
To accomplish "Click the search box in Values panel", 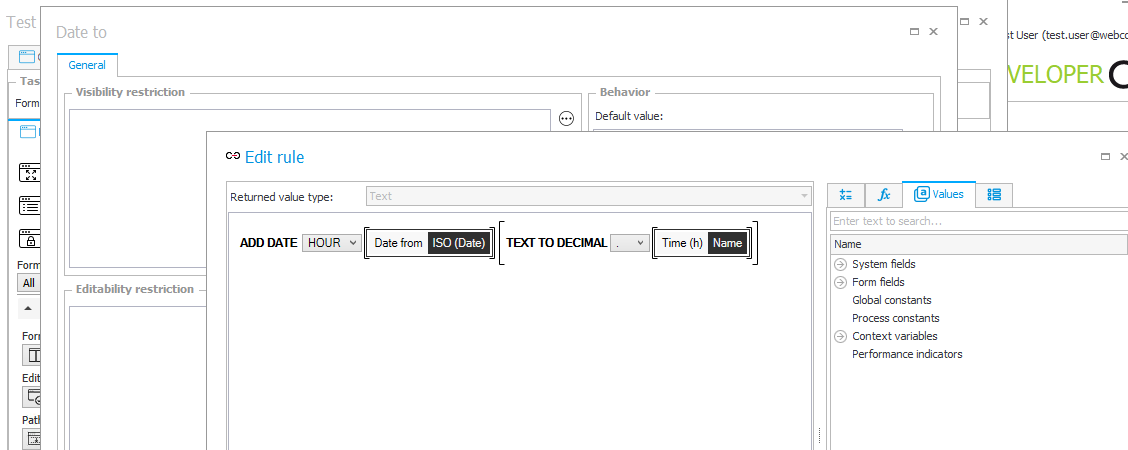I will [975, 221].
